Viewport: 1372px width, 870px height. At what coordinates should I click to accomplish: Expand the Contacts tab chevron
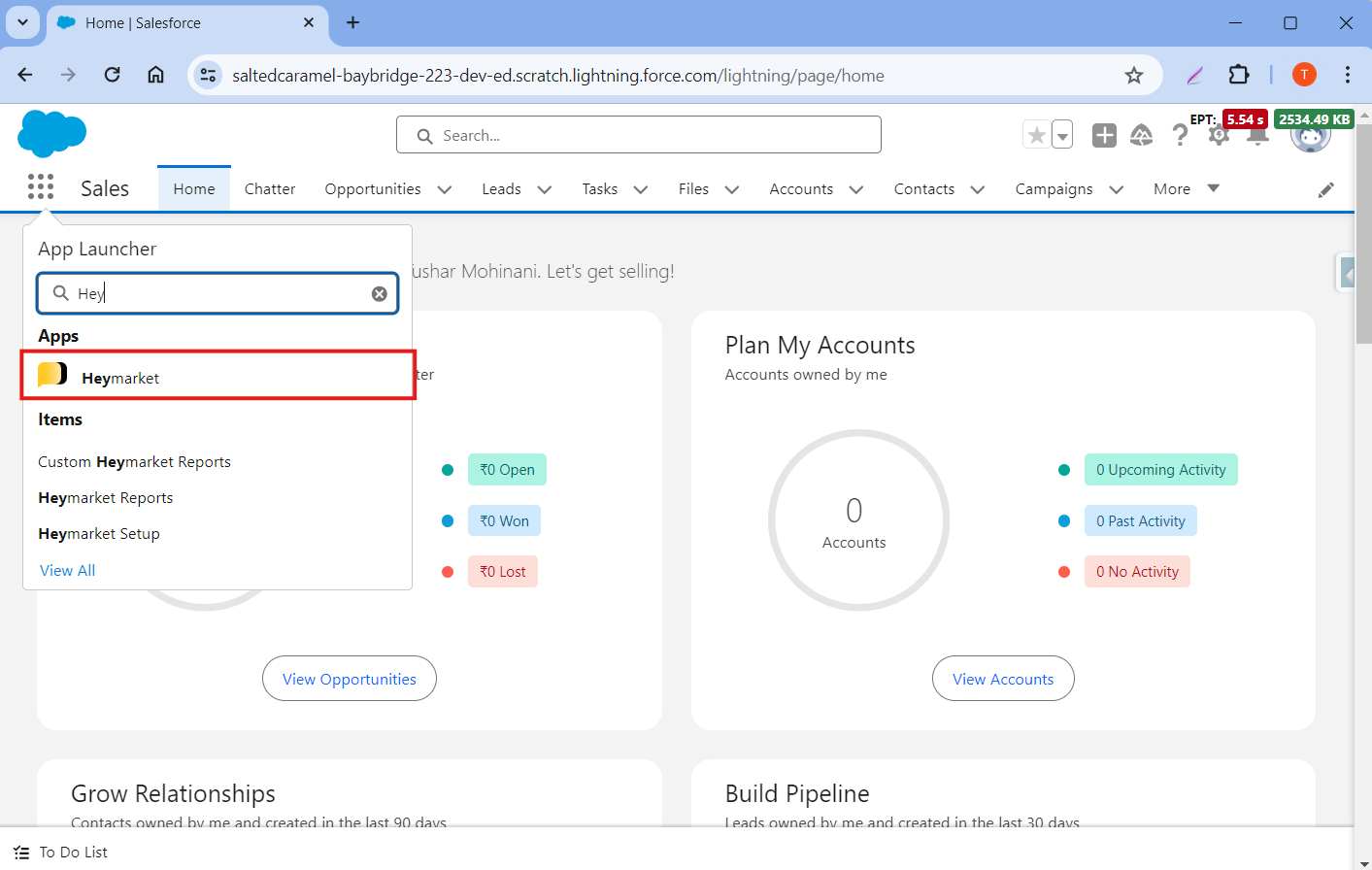tap(978, 189)
